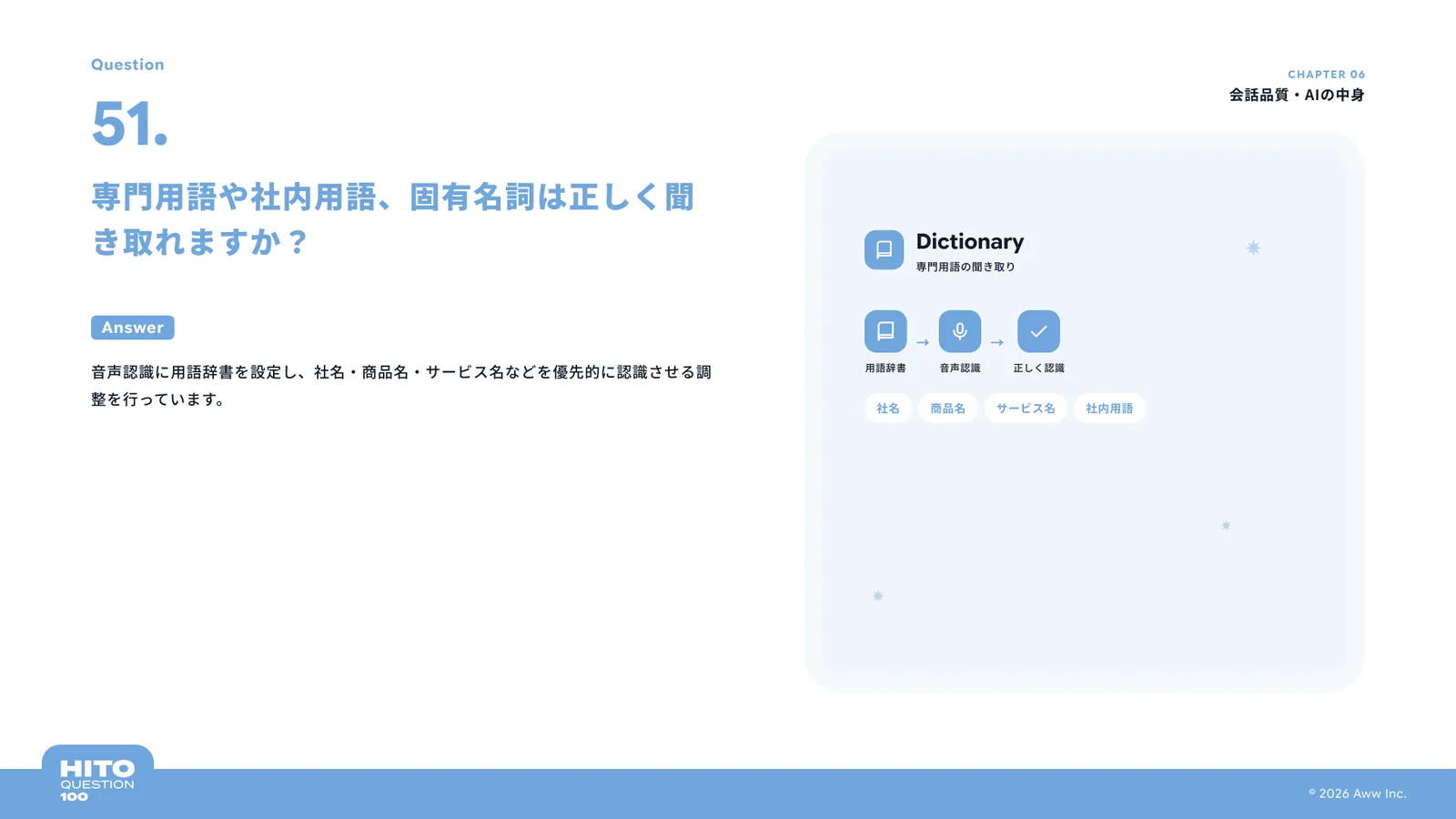The image size is (1456, 819).
Task: Click the 音声認識 label under the microphone
Action: (960, 369)
